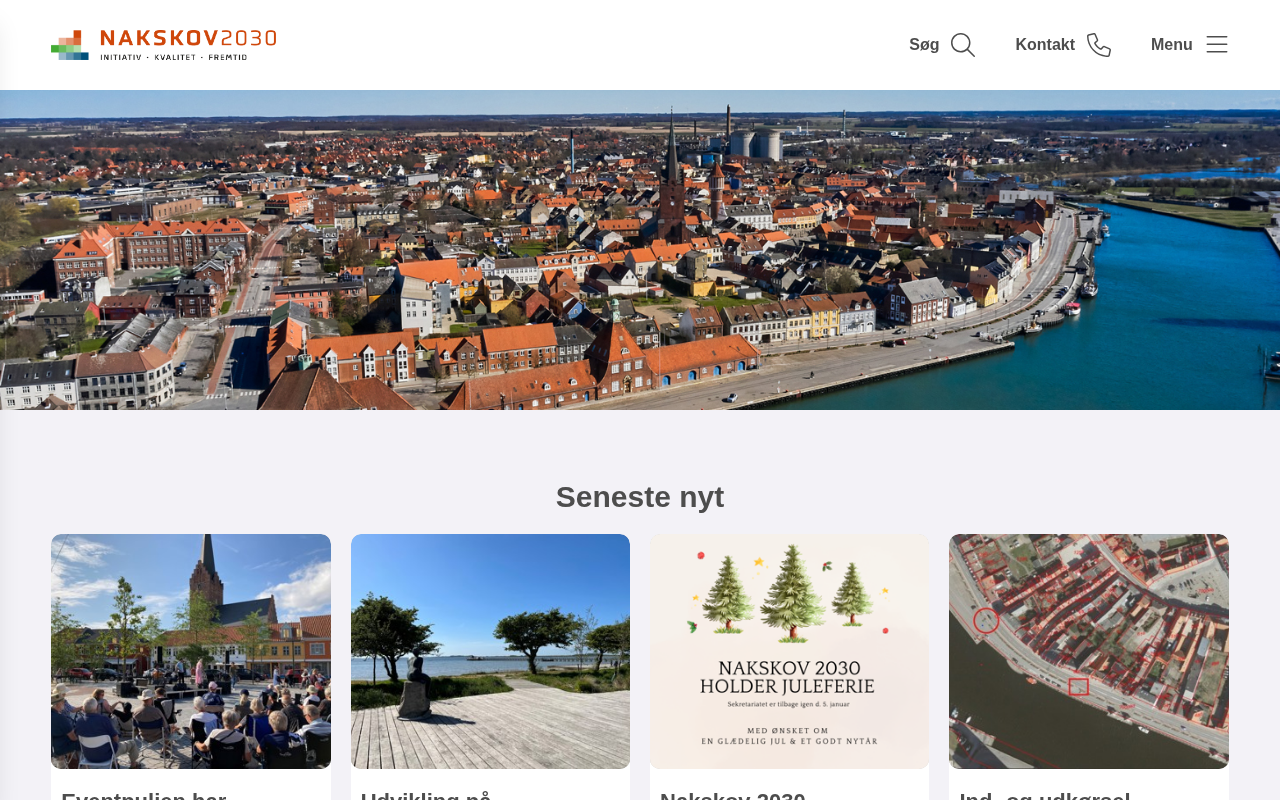The height and width of the screenshot is (800, 1280).
Task: Click the aerial Nakskov city hero image
Action: tap(640, 250)
